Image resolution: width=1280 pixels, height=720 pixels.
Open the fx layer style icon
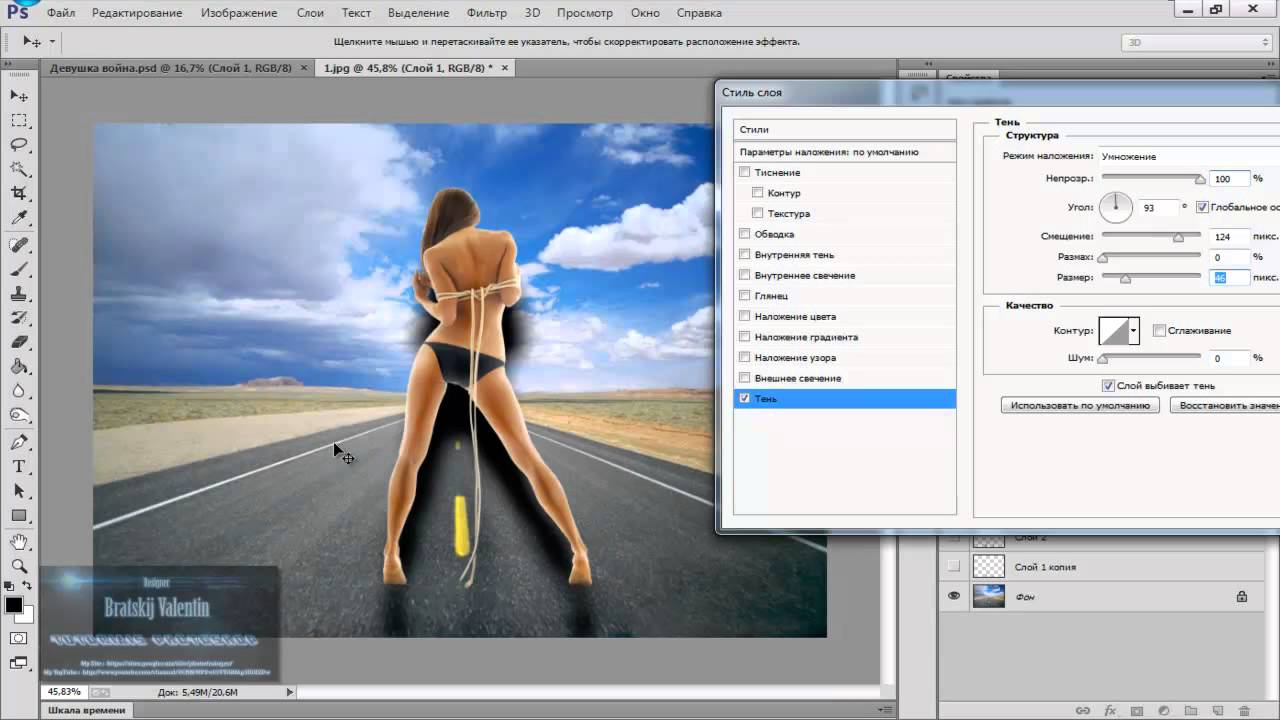[x=1110, y=710]
